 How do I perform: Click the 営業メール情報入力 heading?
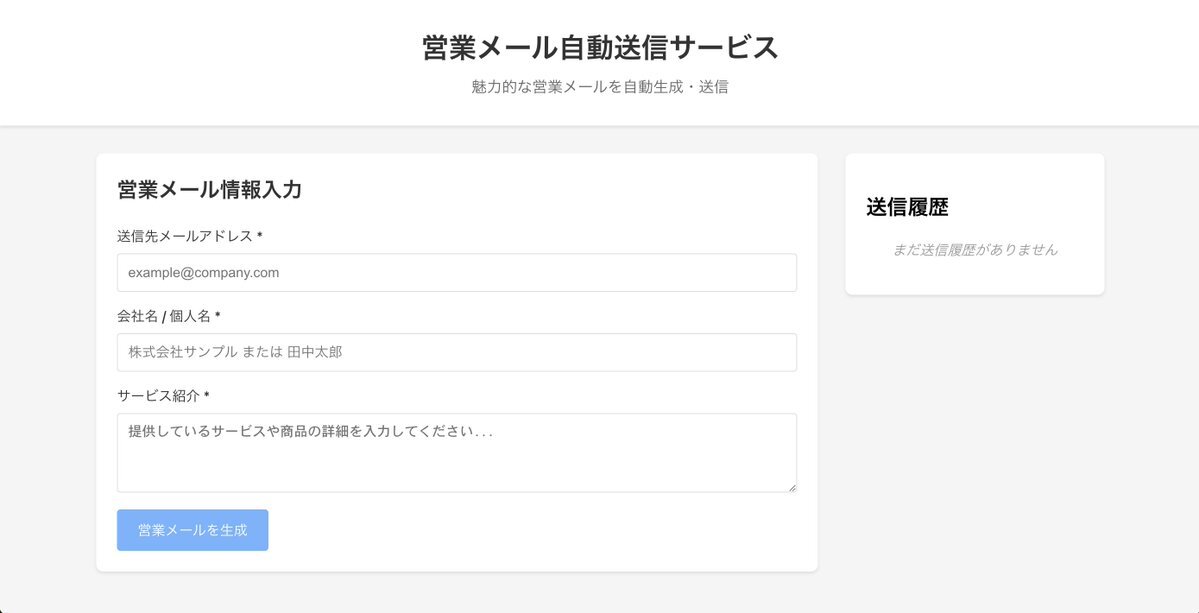(x=210, y=190)
